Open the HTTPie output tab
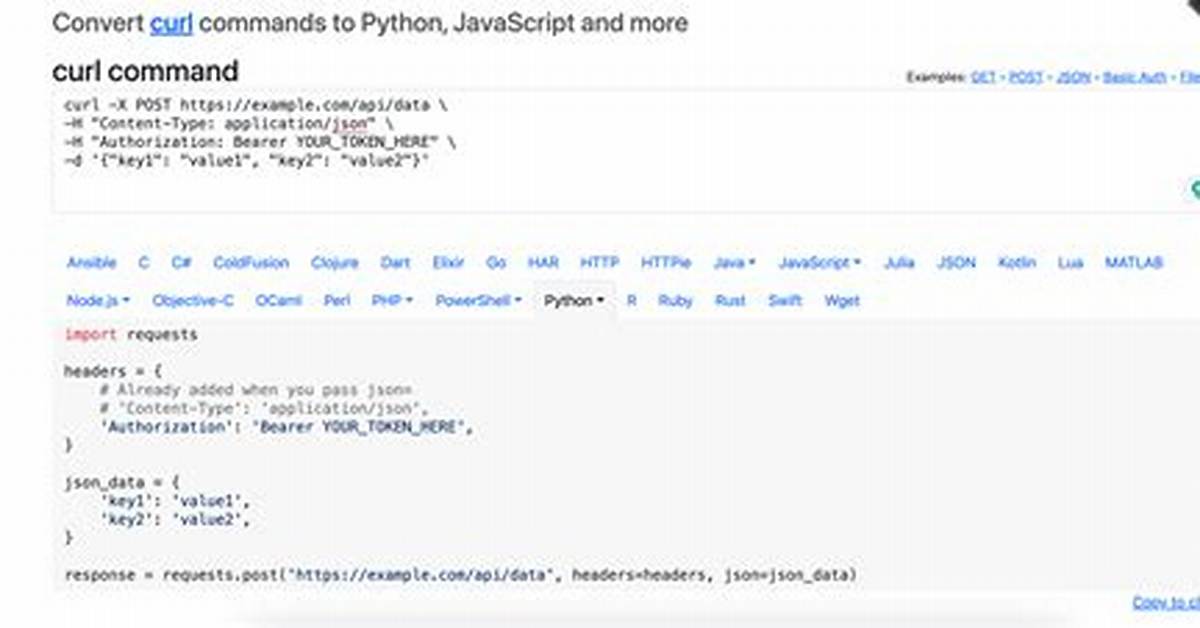Viewport: 1200px width, 628px height. click(666, 263)
